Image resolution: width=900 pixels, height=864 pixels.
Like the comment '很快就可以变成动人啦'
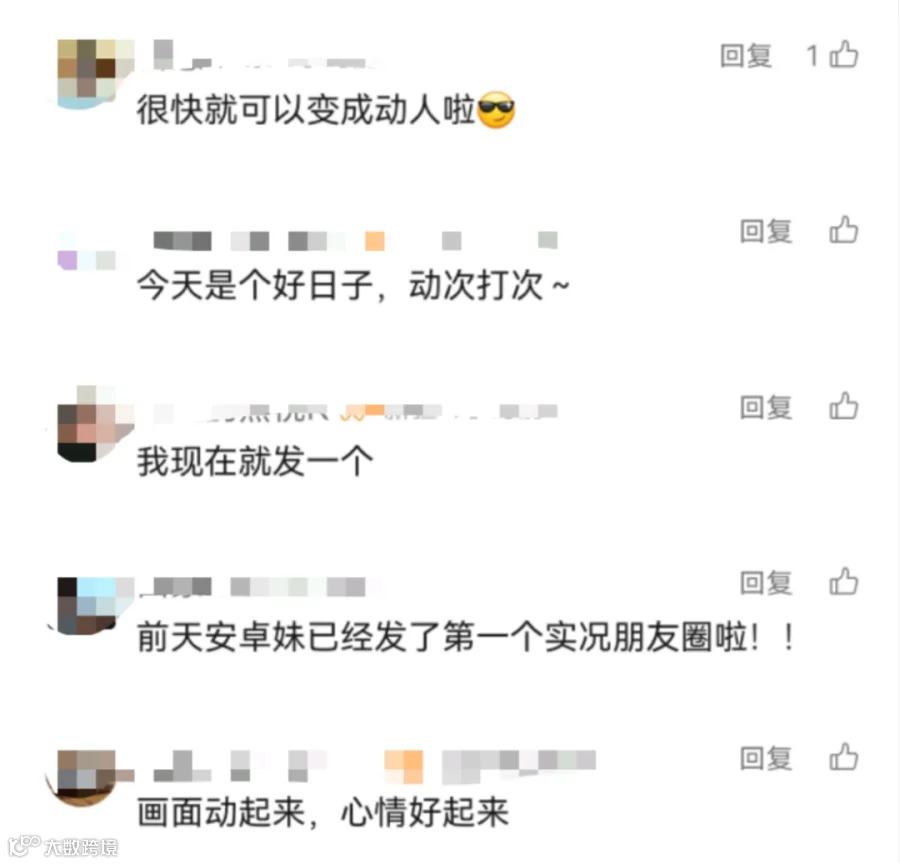click(844, 55)
